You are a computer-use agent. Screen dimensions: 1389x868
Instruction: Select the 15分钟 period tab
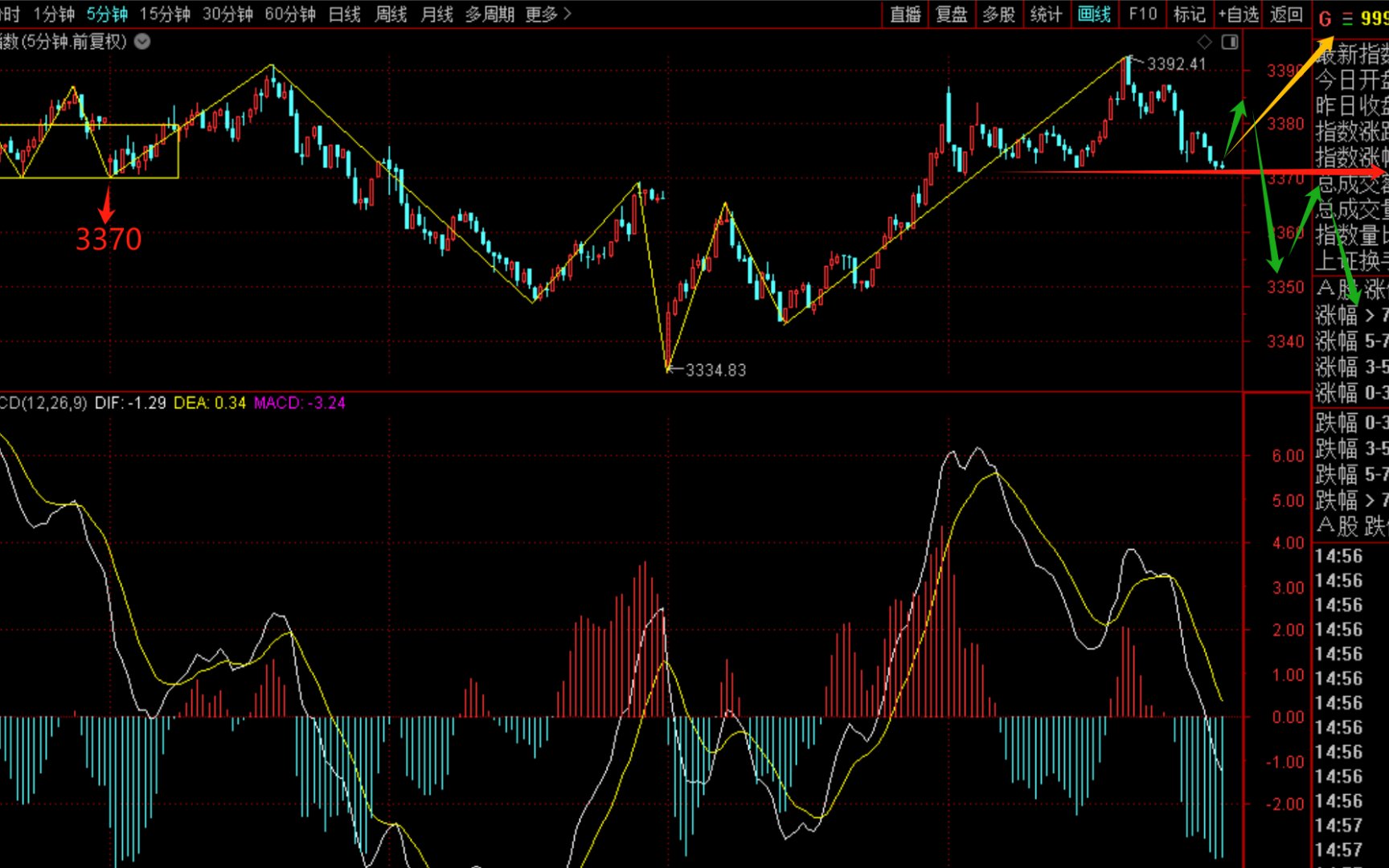coord(165,14)
